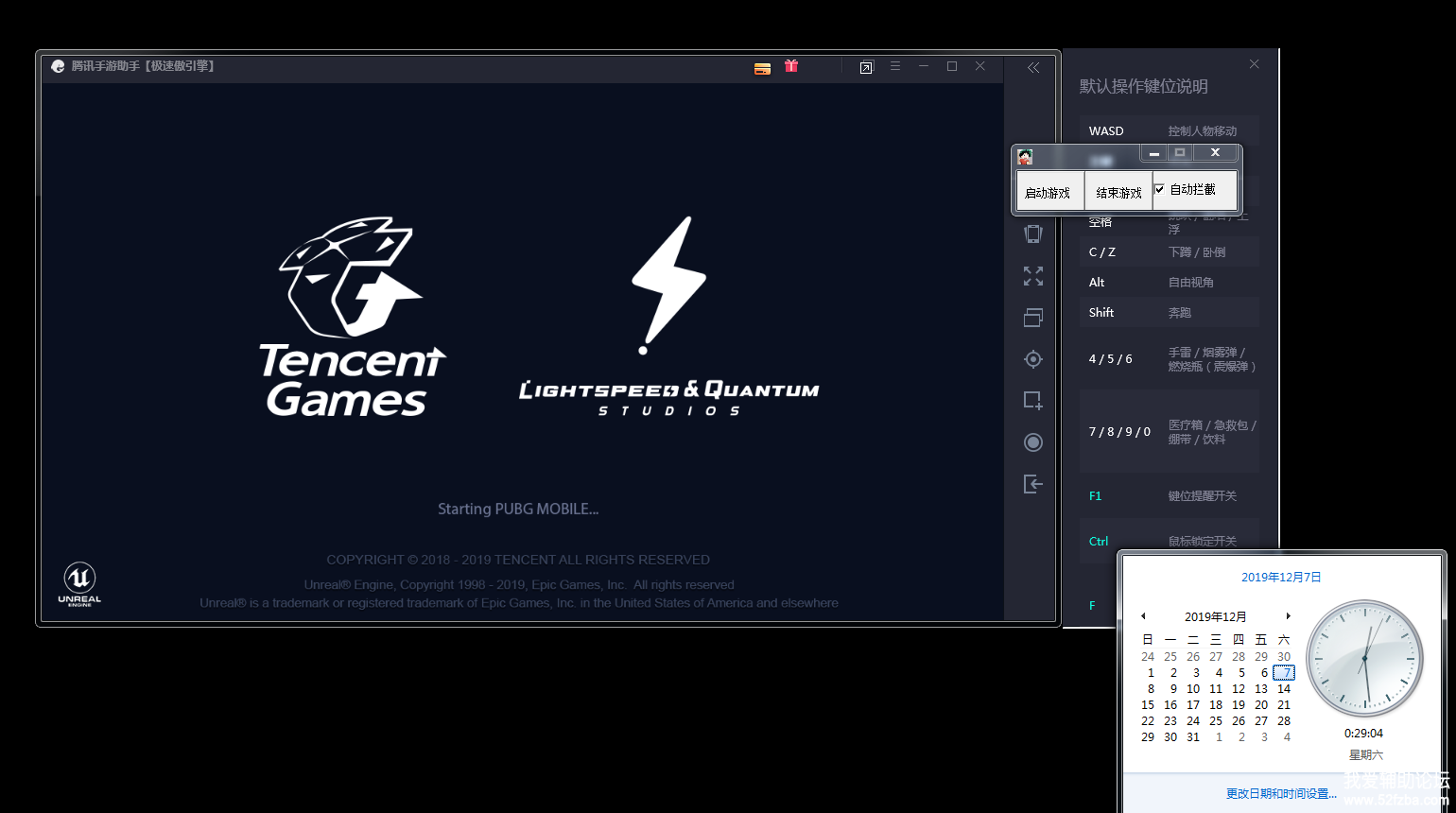1456x813 pixels.
Task: Start screen recording with the record icon
Action: click(1033, 442)
